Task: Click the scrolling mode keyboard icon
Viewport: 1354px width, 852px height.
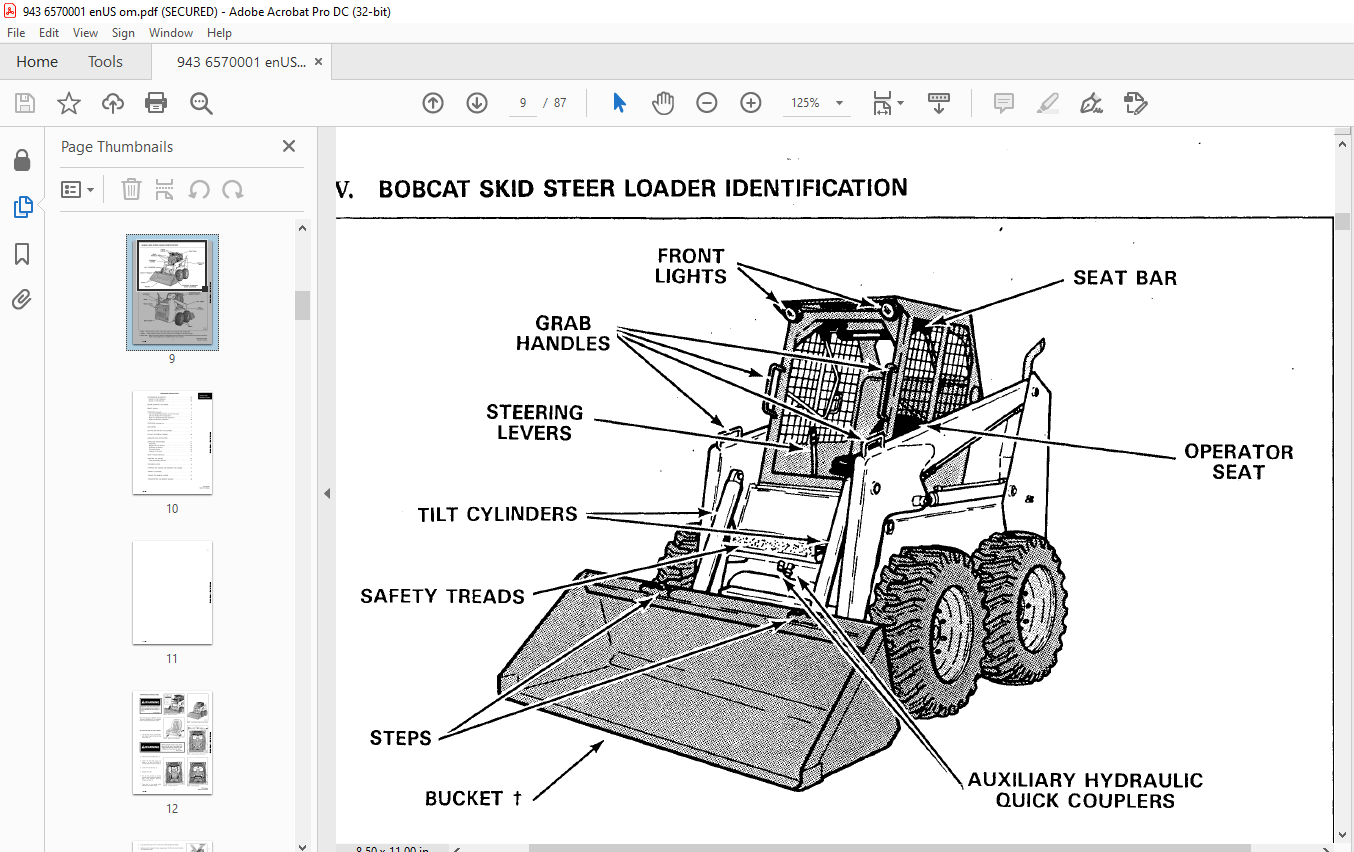Action: click(939, 103)
